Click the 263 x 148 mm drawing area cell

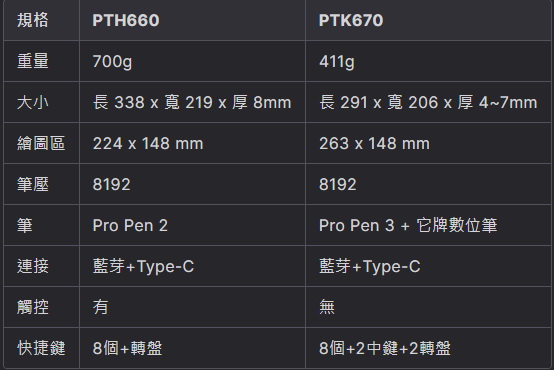click(x=428, y=143)
